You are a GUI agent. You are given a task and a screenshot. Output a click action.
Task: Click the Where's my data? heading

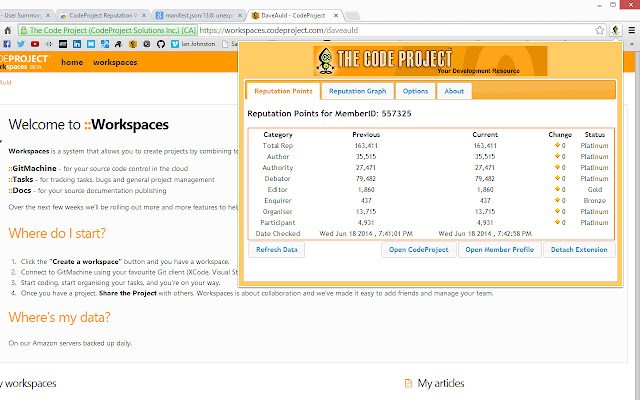pos(60,318)
